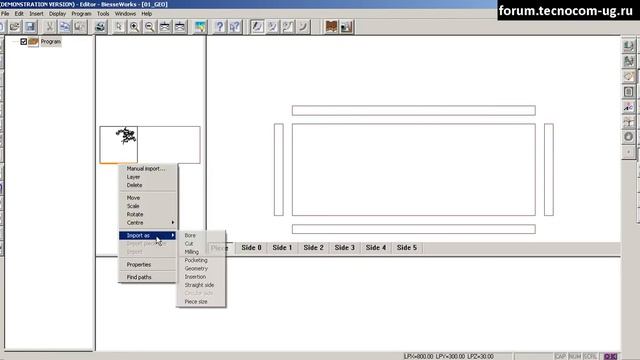Image resolution: width=640 pixels, height=360 pixels.
Task: Click the ring circle icon in right toolbar
Action: (629, 137)
